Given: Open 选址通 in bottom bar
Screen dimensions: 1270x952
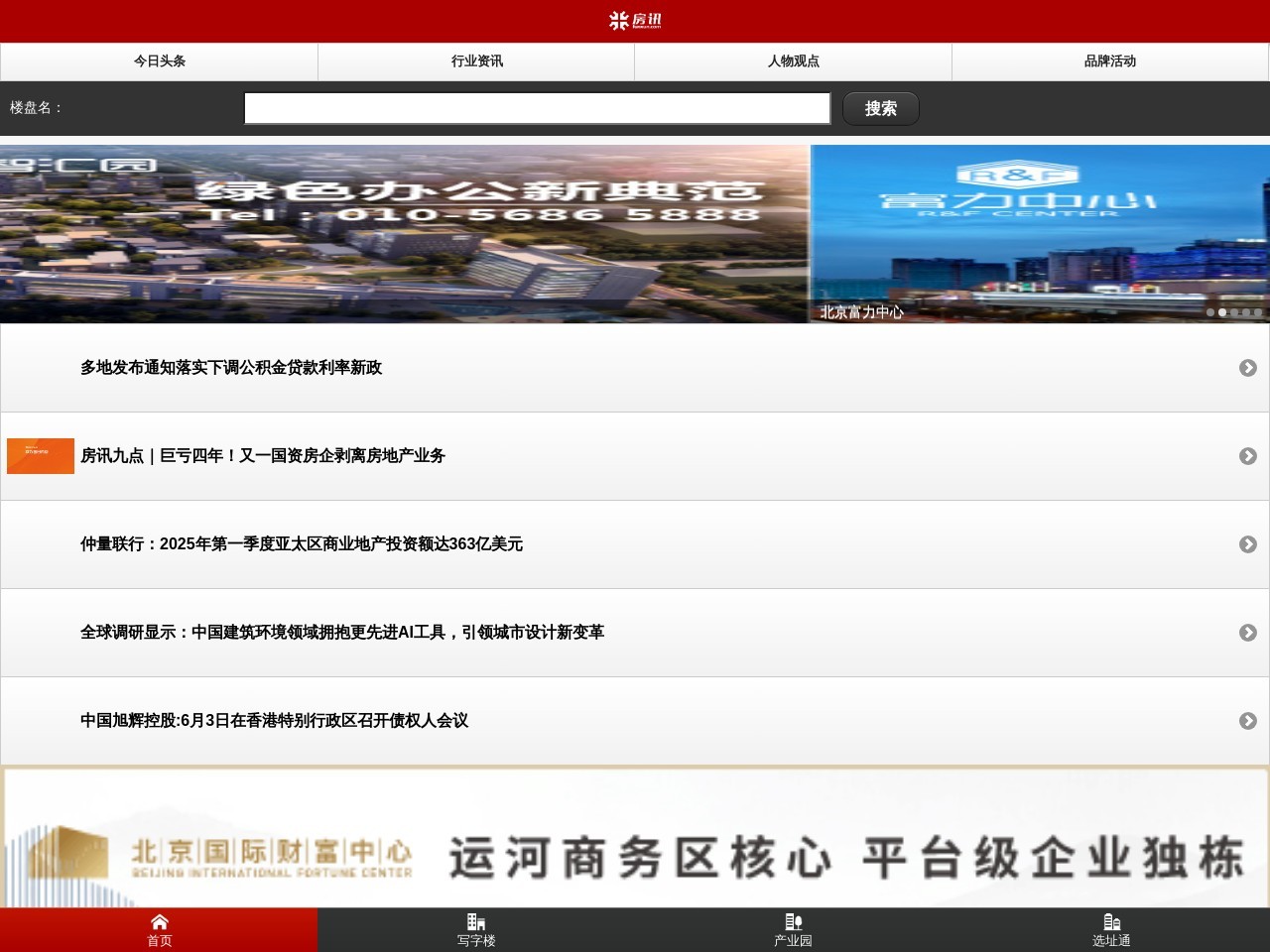Looking at the screenshot, I should [1111, 930].
